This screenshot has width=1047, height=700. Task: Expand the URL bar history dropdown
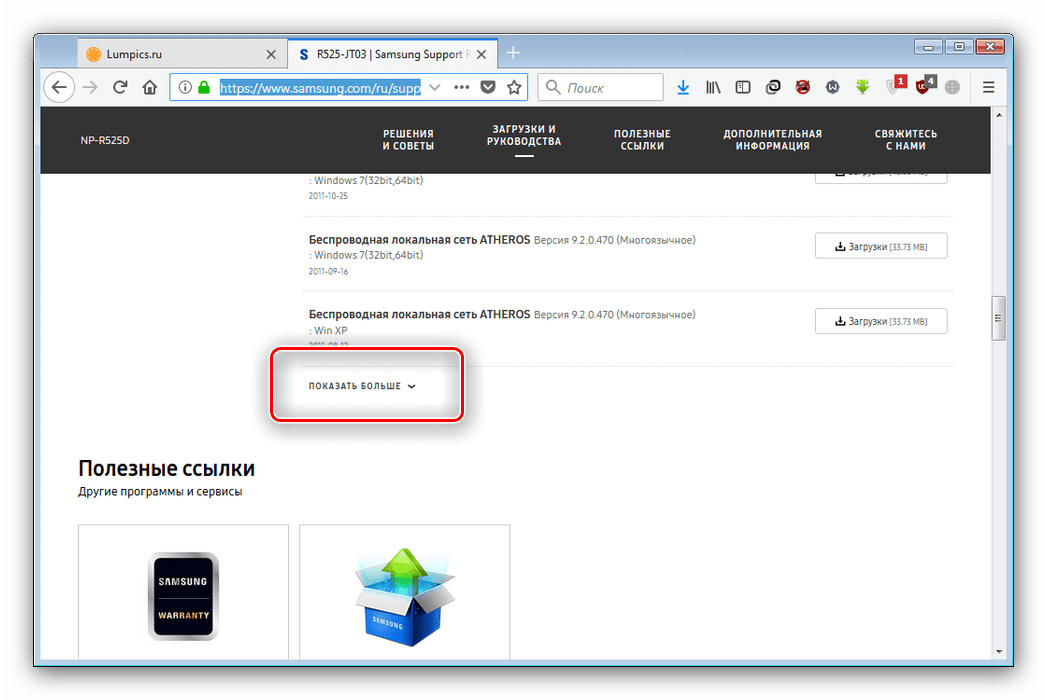[434, 88]
